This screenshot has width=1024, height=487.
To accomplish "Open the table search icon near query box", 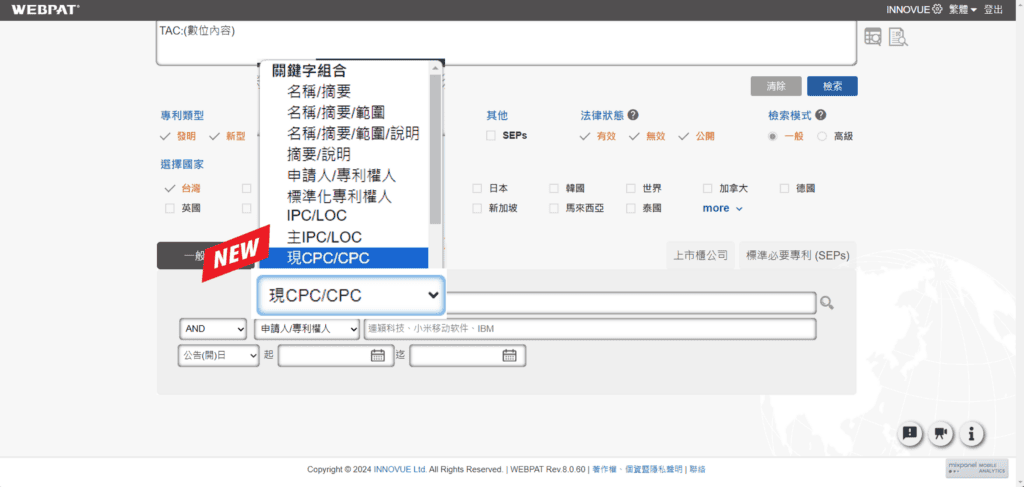I will click(x=873, y=37).
